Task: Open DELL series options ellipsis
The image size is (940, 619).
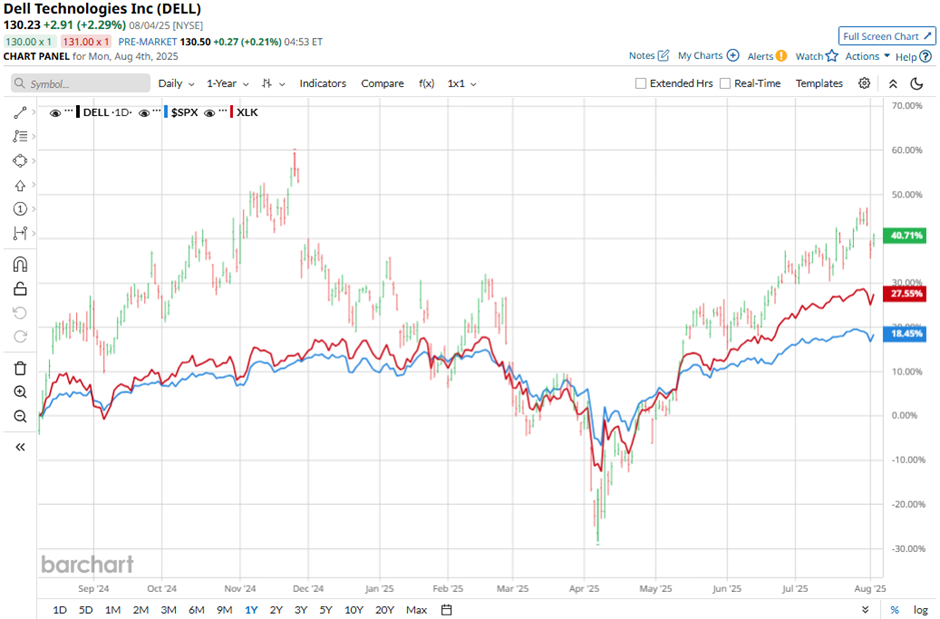Action: 68,111
